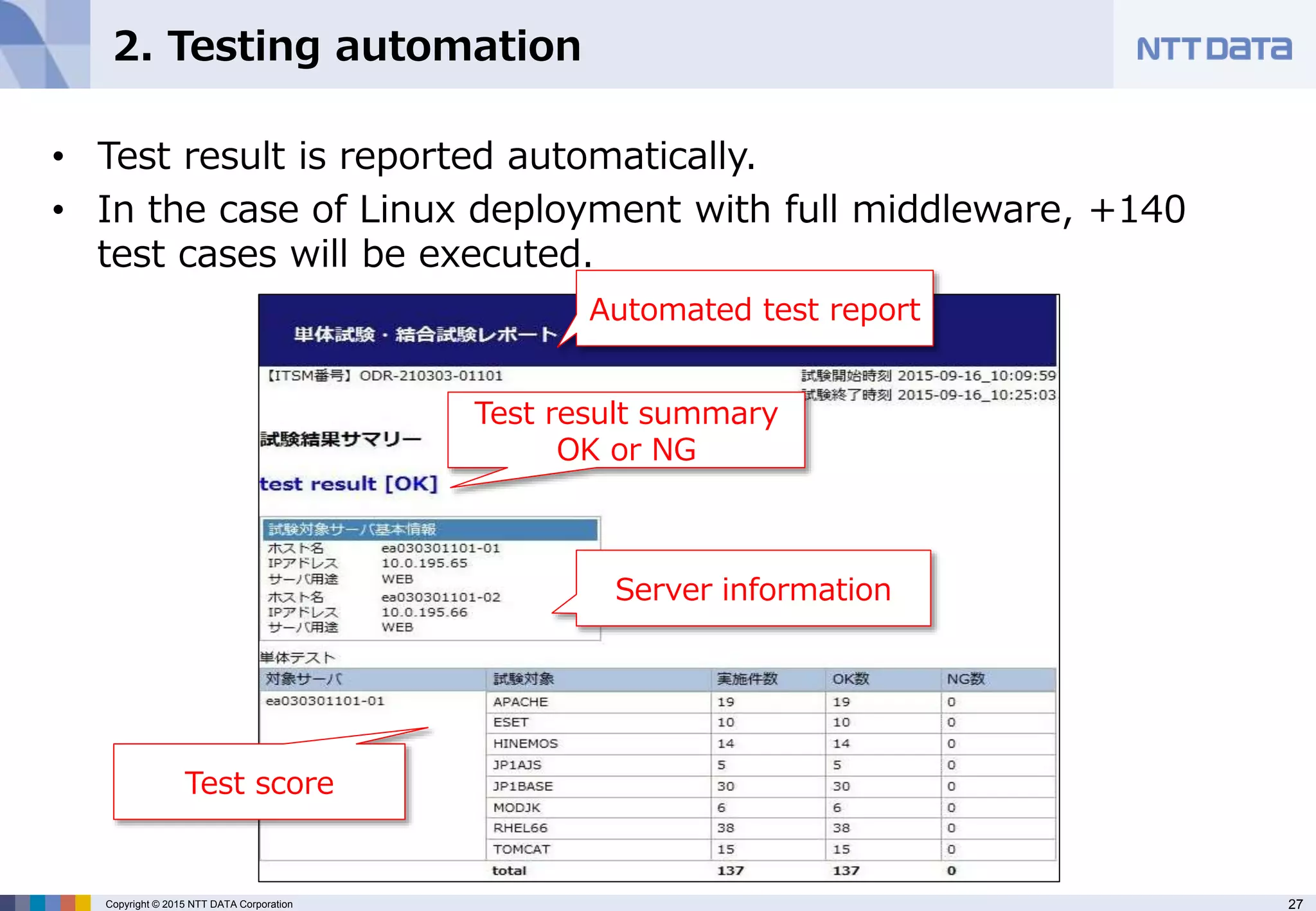Click test end time 2015-09-16_10:25:03
The width and height of the screenshot is (1316, 911).
tap(977, 395)
